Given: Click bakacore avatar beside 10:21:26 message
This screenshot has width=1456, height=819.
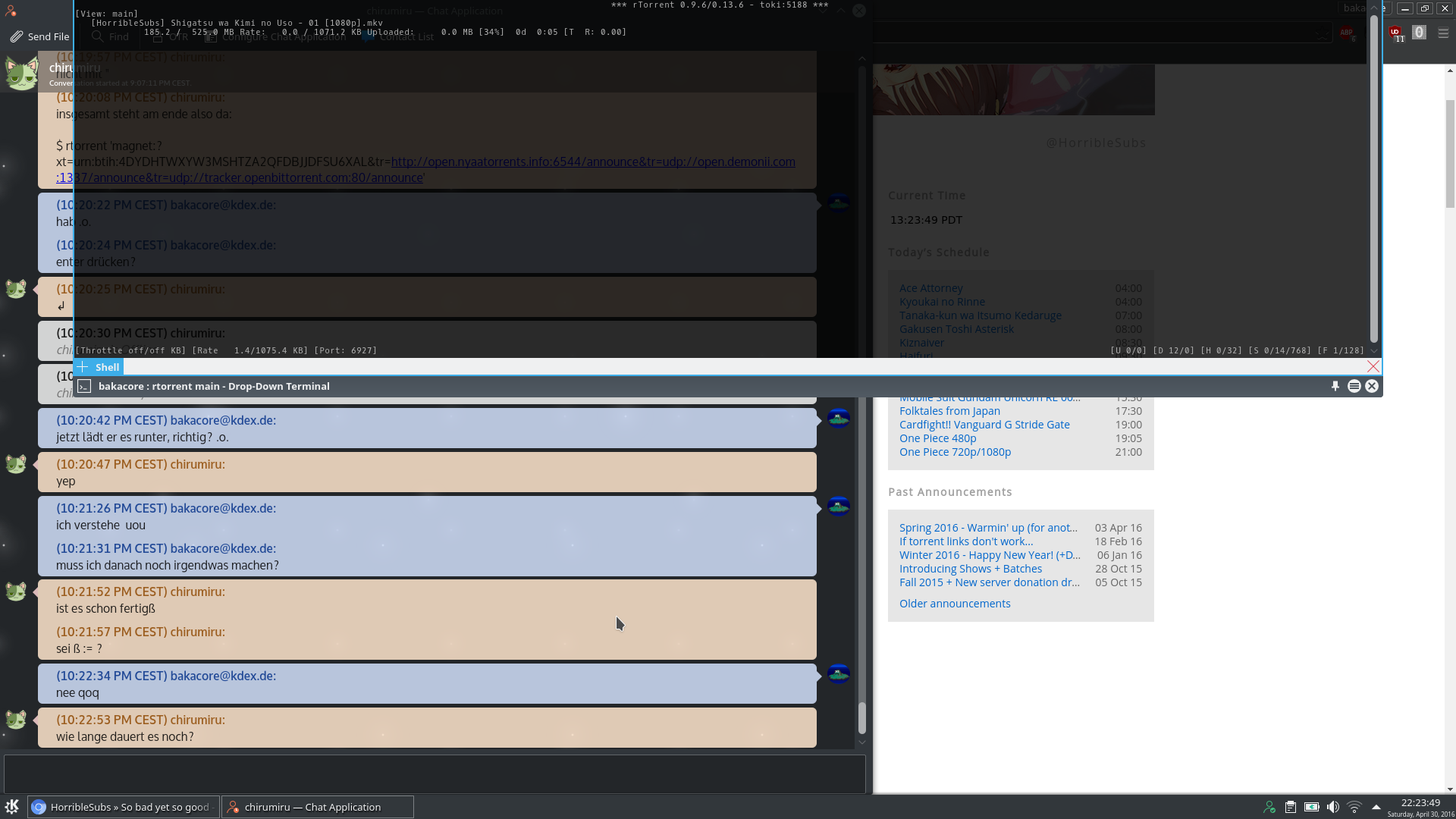Looking at the screenshot, I should coord(838,506).
